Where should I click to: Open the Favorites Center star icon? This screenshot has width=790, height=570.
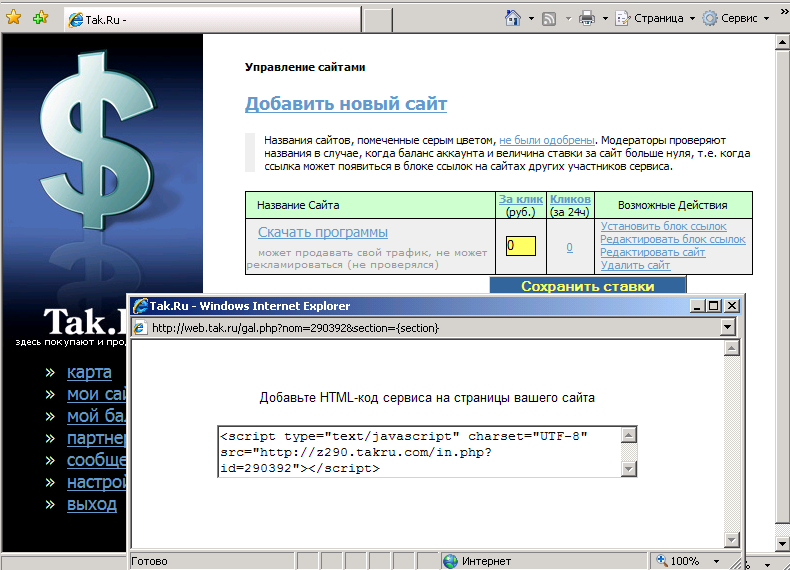(14, 18)
